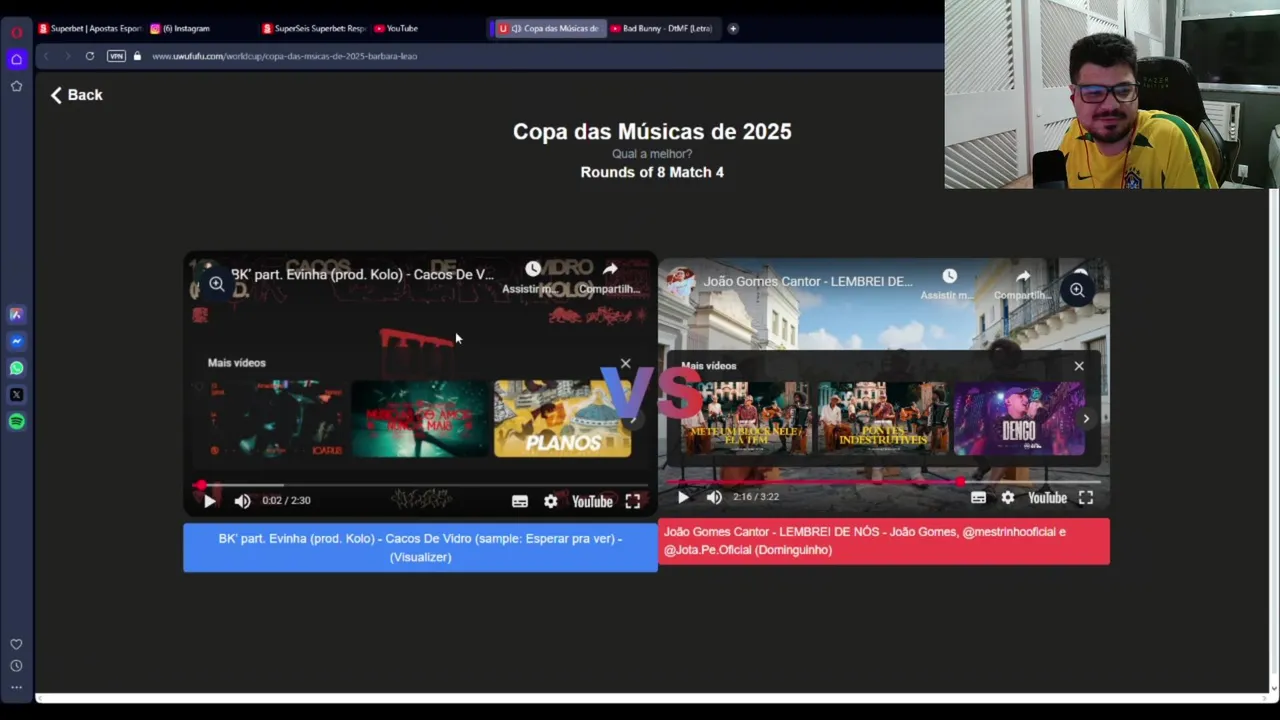Viewport: 1280px width, 720px height.
Task: Click Compartilhar on the João Gomes video
Action: [x=1023, y=284]
